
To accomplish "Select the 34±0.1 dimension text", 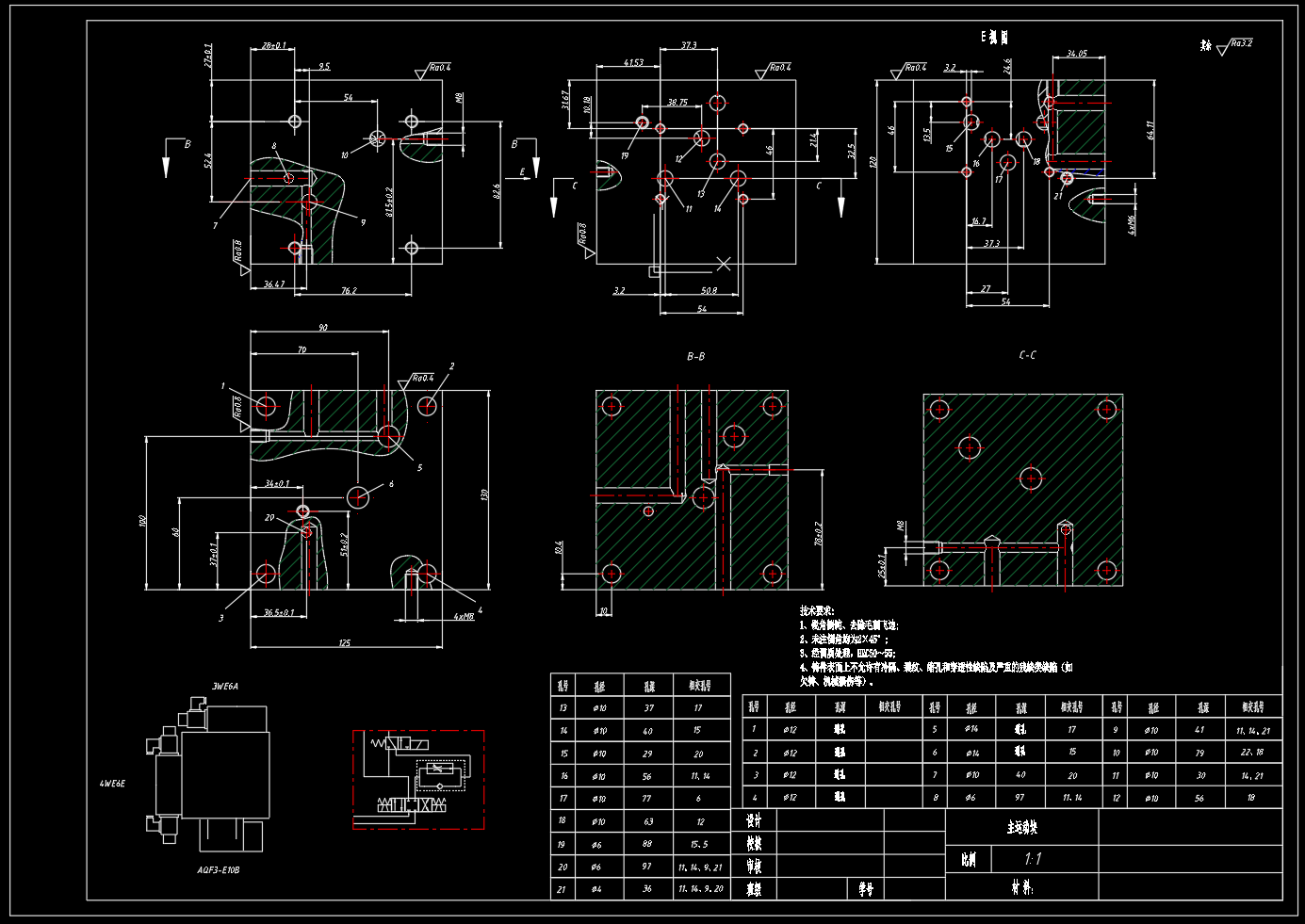I will [x=277, y=483].
